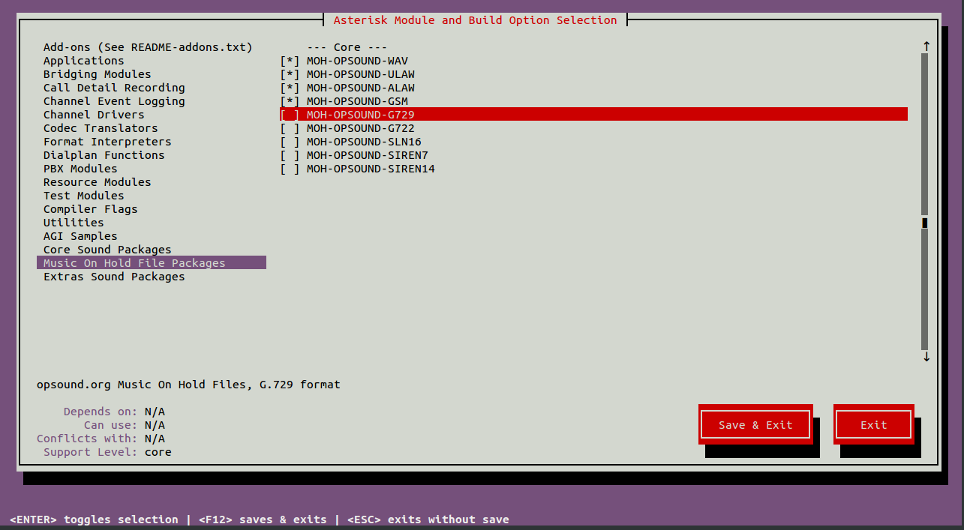This screenshot has width=964, height=530.
Task: Open Resource Modules category
Action: pyautogui.click(x=97, y=183)
